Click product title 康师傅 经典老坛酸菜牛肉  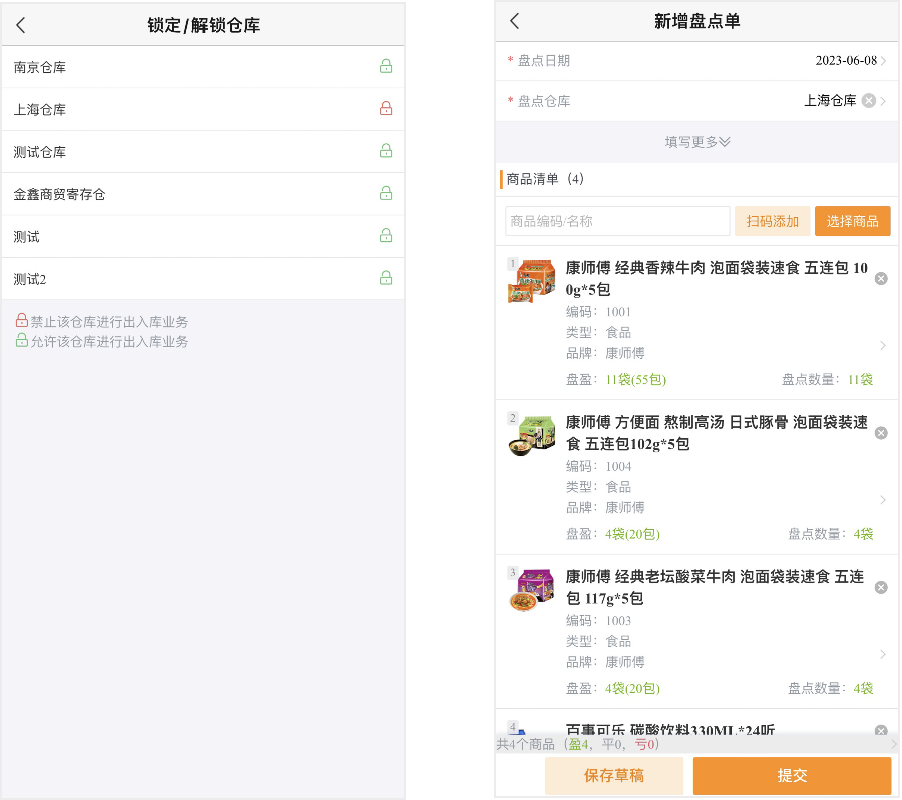point(715,587)
